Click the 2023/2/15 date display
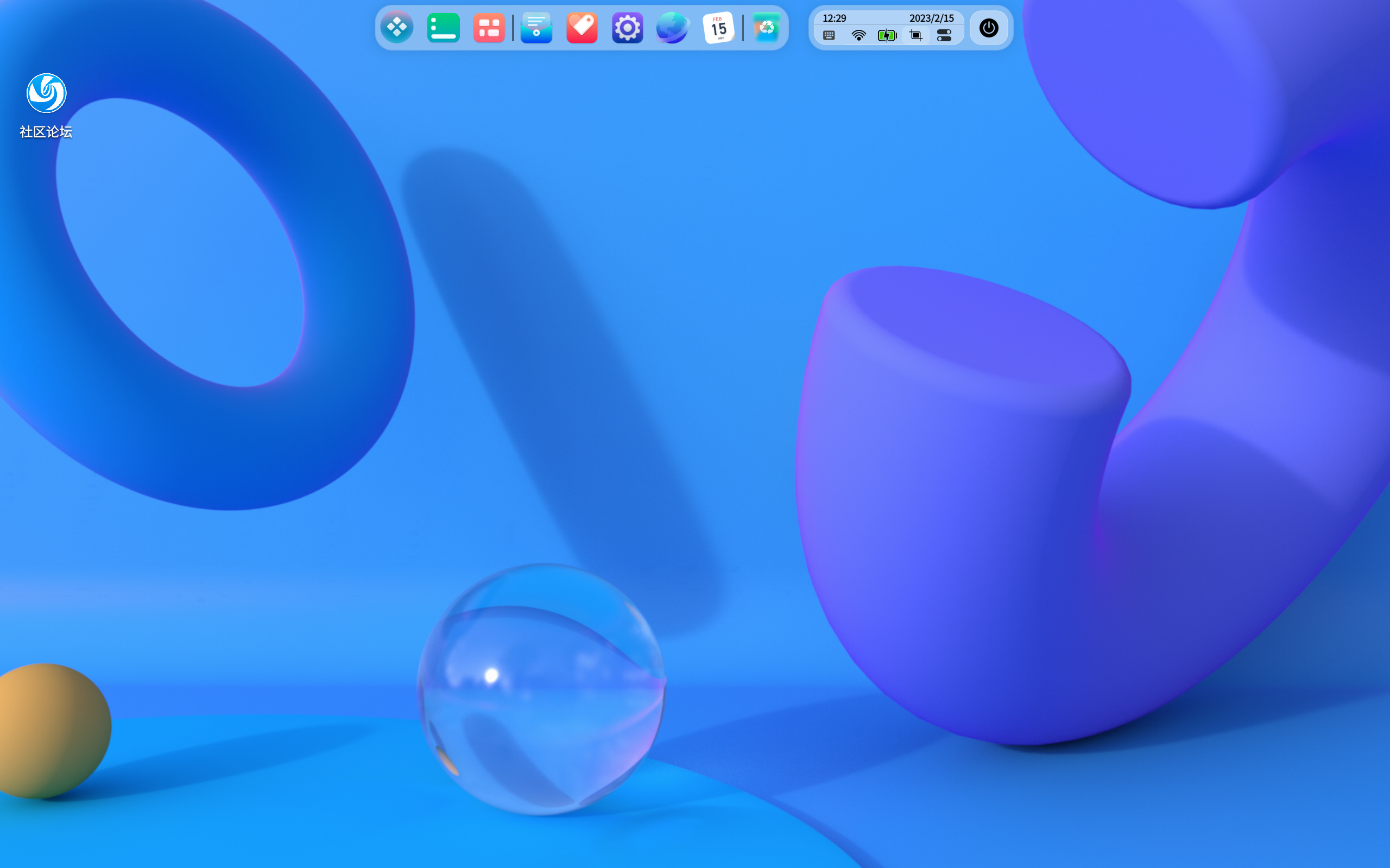 [931, 18]
